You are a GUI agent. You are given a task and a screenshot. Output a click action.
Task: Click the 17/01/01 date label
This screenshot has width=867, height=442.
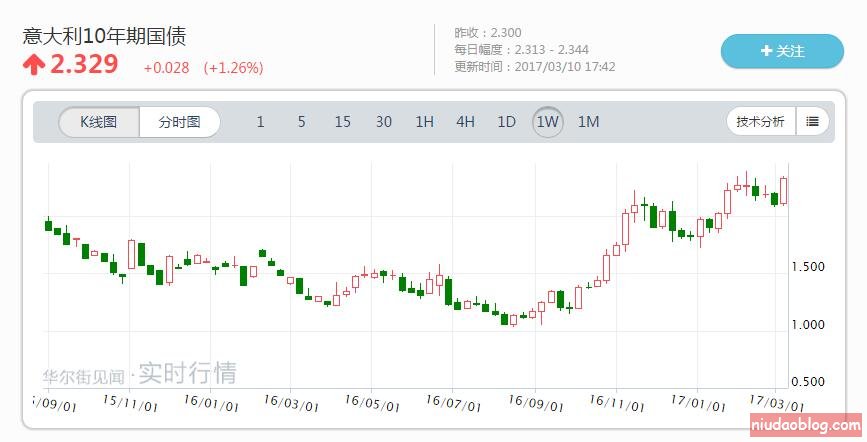[x=697, y=403]
